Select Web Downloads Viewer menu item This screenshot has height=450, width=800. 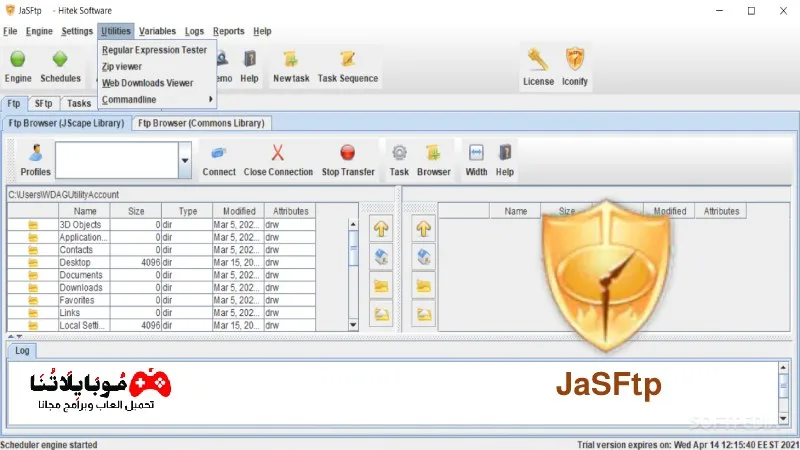pyautogui.click(x=157, y=83)
